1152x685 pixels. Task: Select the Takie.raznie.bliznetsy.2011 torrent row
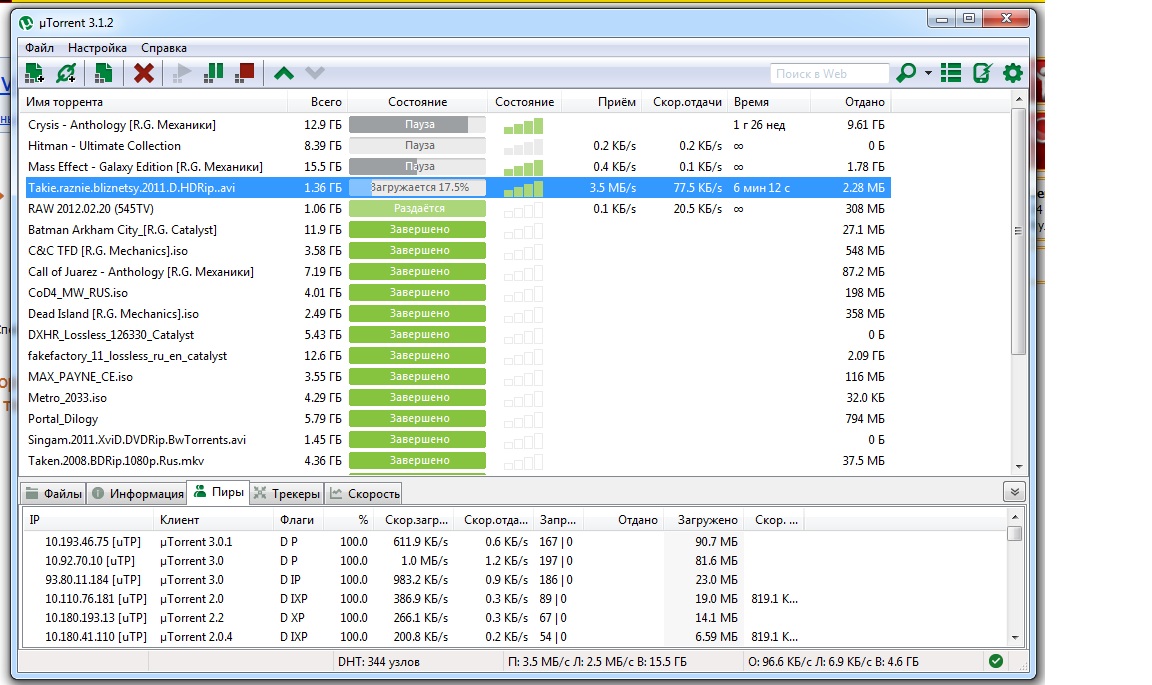coord(458,187)
